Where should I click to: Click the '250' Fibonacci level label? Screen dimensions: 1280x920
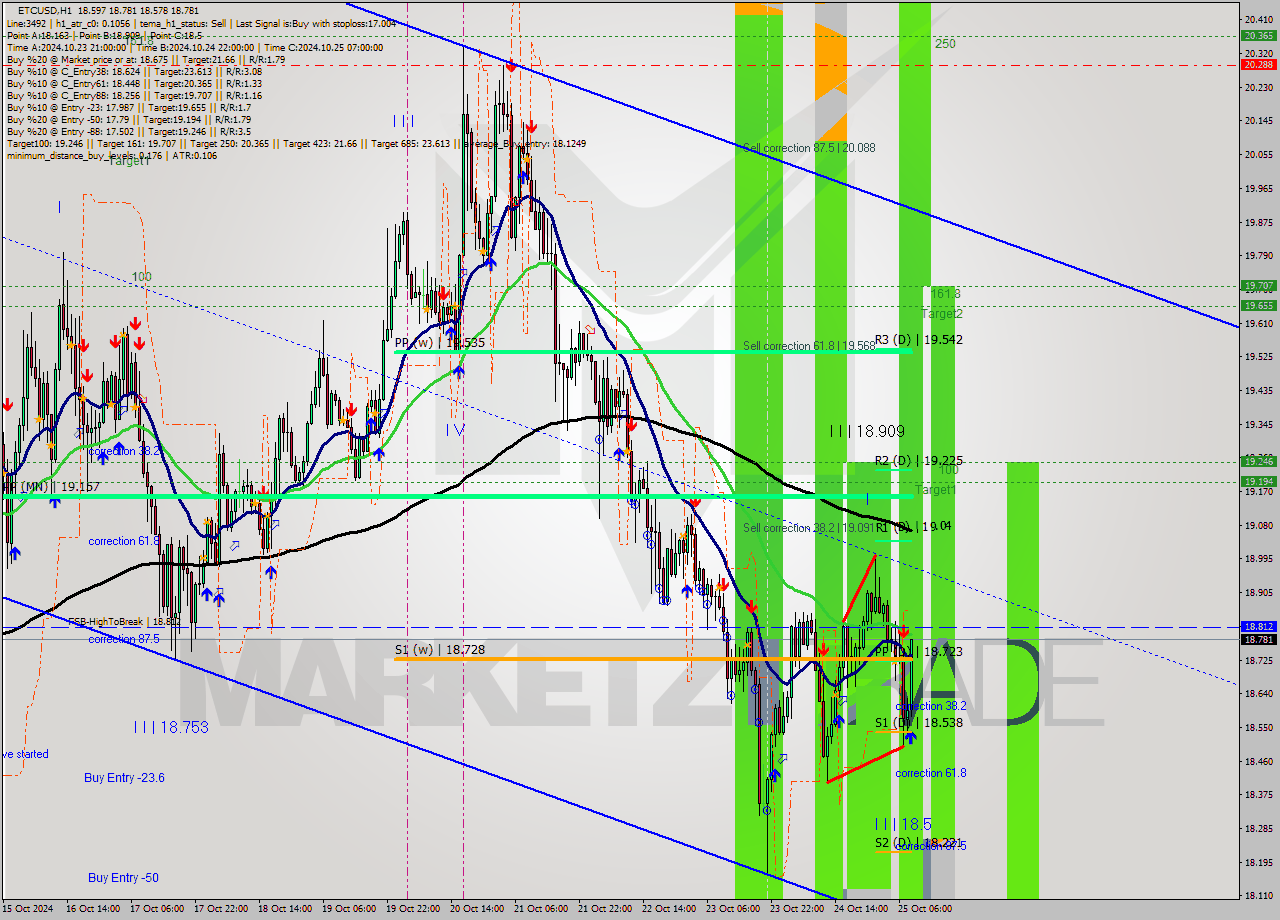click(x=945, y=44)
